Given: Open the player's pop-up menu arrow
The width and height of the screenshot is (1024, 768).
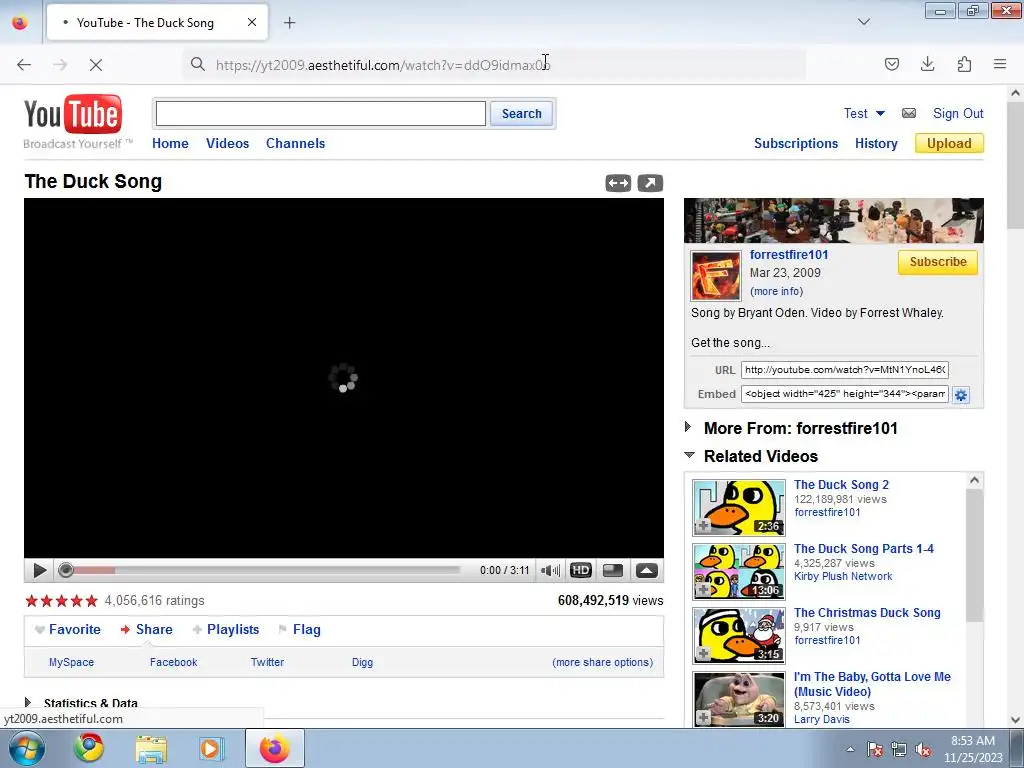Looking at the screenshot, I should tap(647, 570).
